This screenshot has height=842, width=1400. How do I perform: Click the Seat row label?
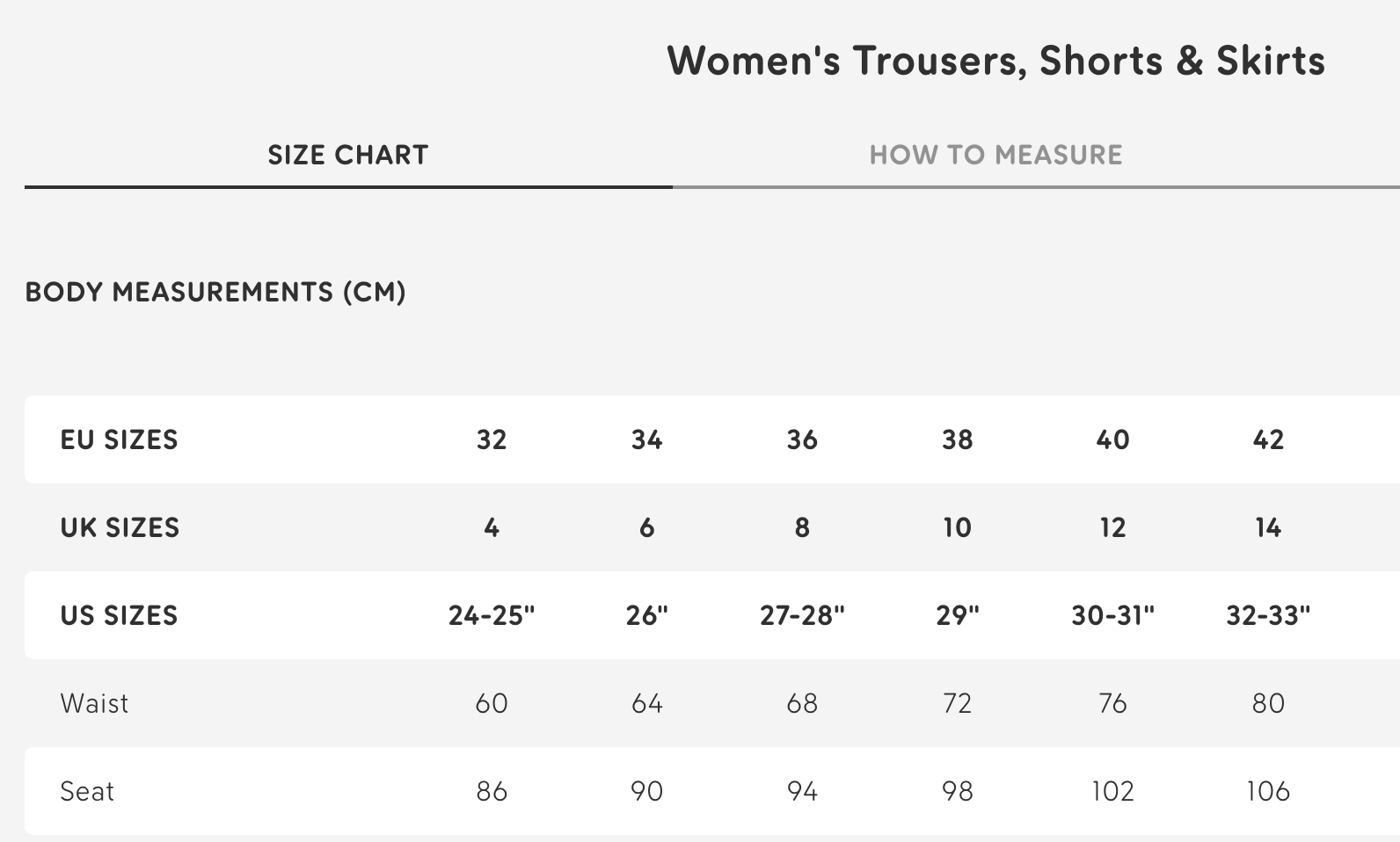click(x=87, y=791)
